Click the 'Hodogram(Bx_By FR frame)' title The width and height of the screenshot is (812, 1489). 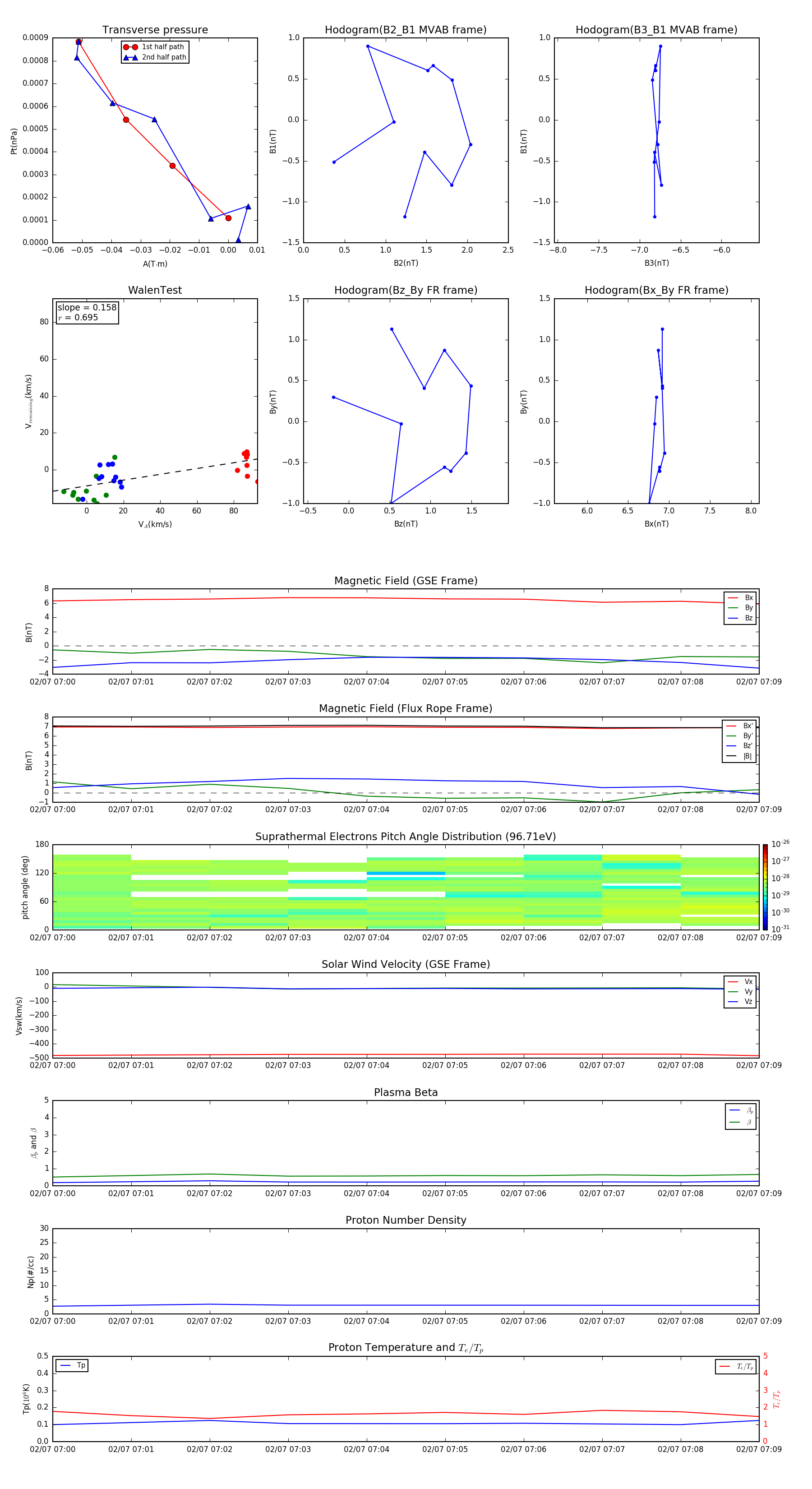click(656, 290)
